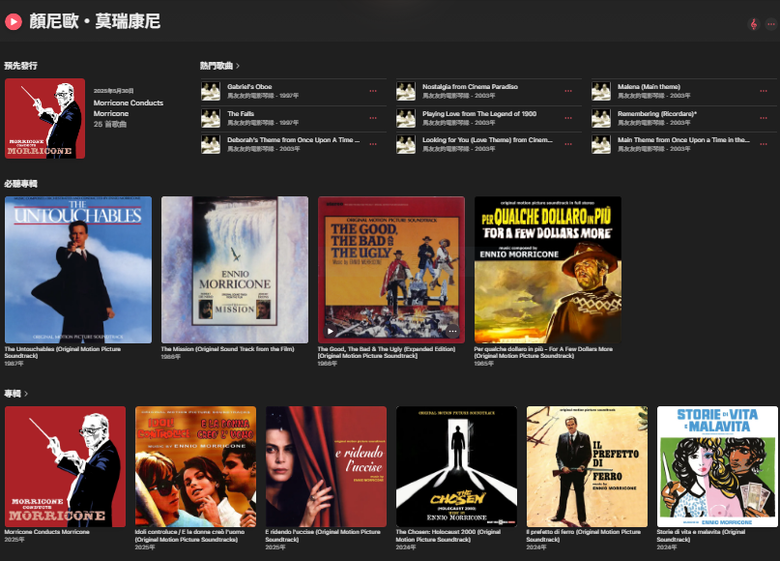Open The Chosen: Holocaust 2000 album cover
This screenshot has height=561, width=780.
coord(456,467)
